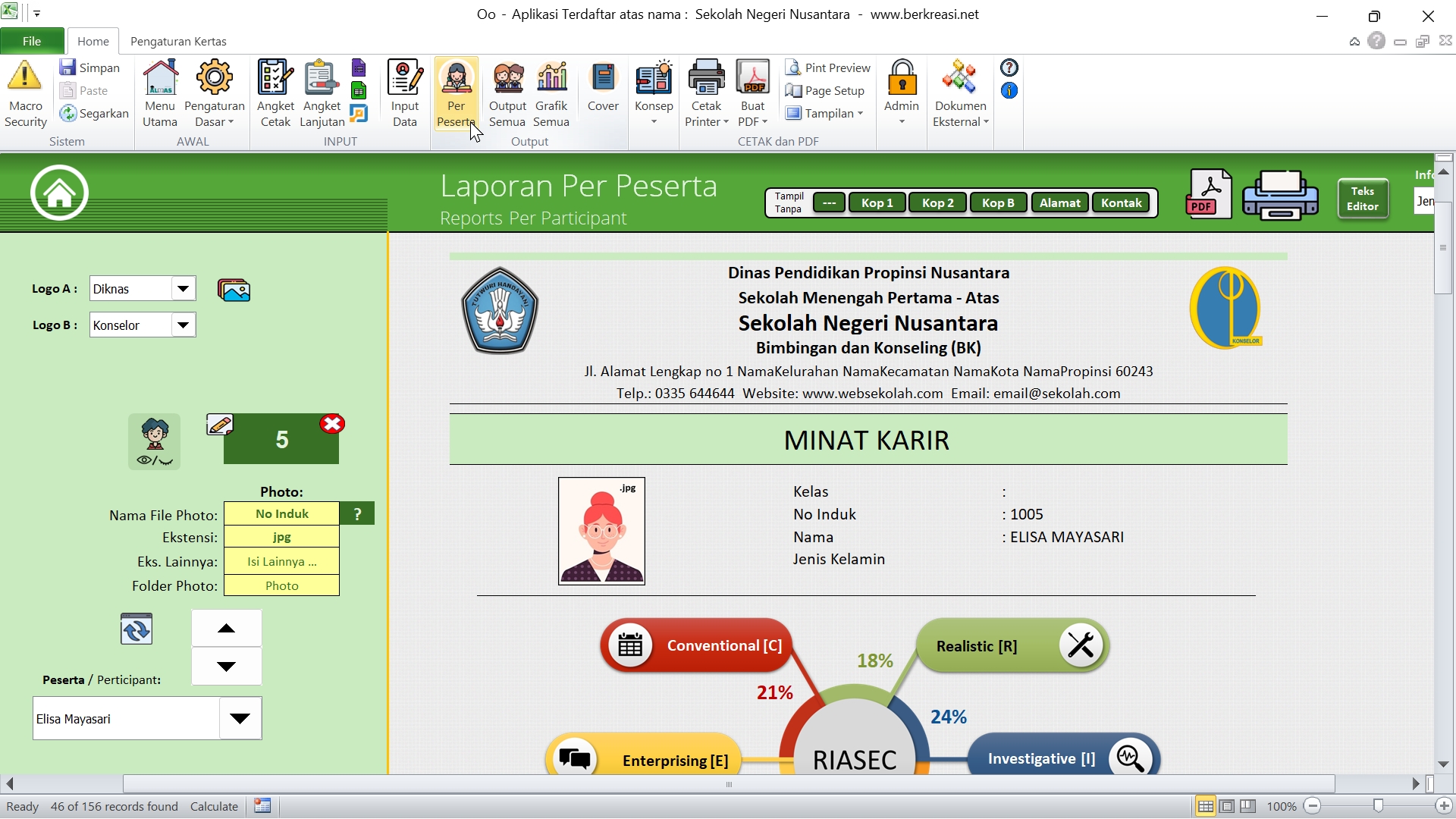Click the red PDF export icon
The width and height of the screenshot is (1456, 819).
click(x=1208, y=194)
